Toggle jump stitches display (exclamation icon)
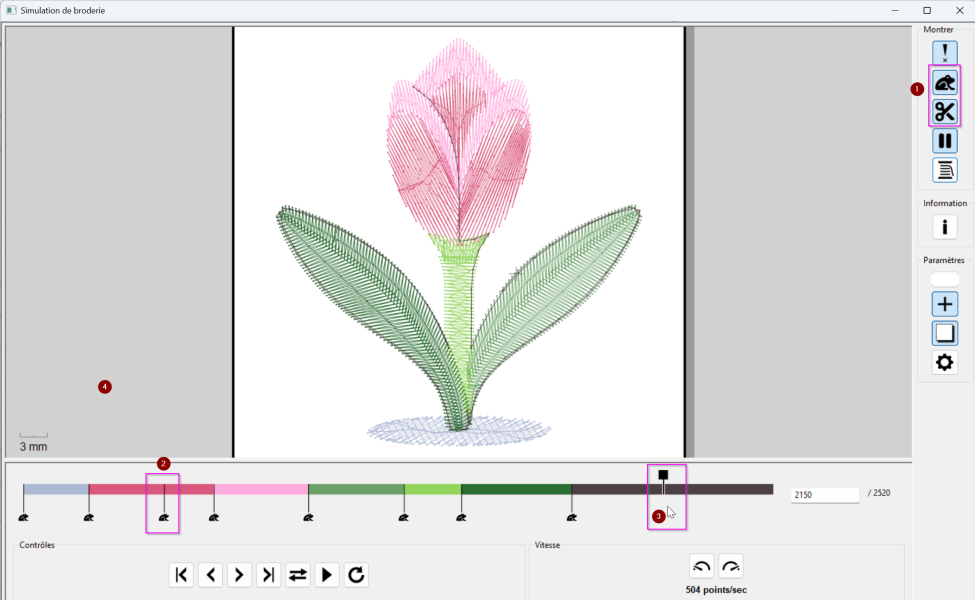Viewport: 975px width, 600px height. tap(945, 53)
